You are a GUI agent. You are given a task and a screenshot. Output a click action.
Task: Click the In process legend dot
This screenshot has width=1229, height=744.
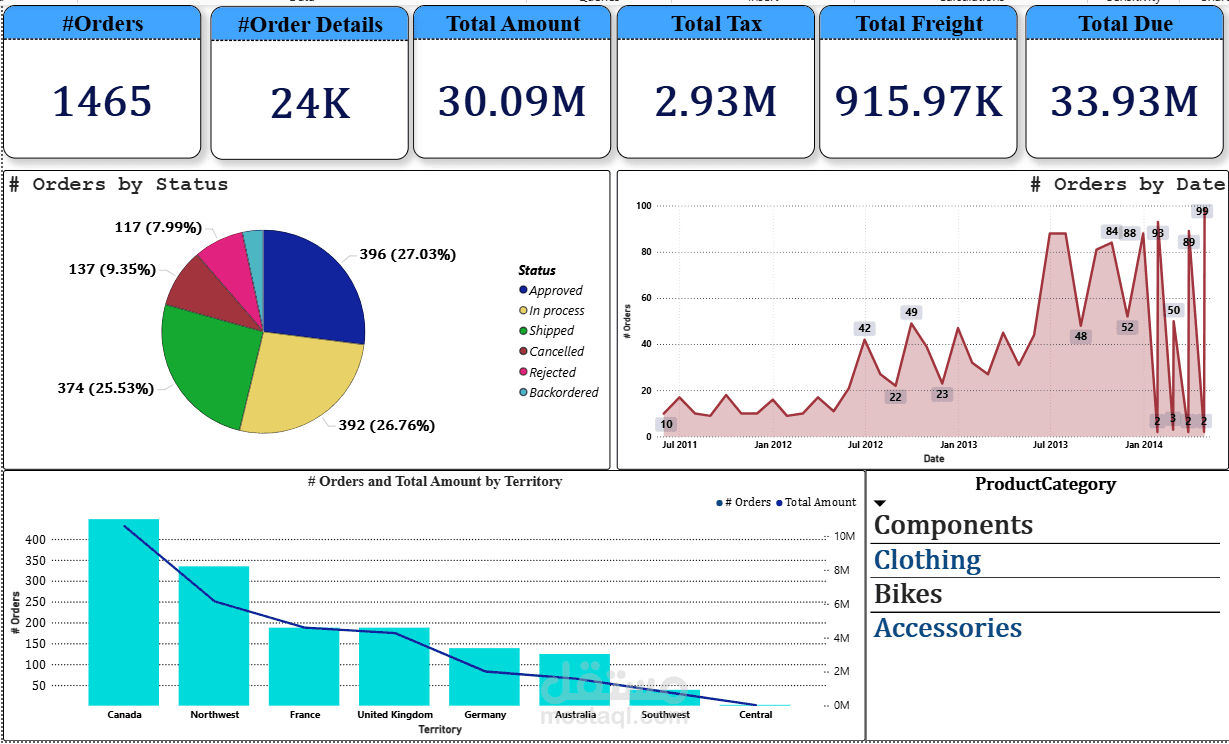(x=523, y=311)
